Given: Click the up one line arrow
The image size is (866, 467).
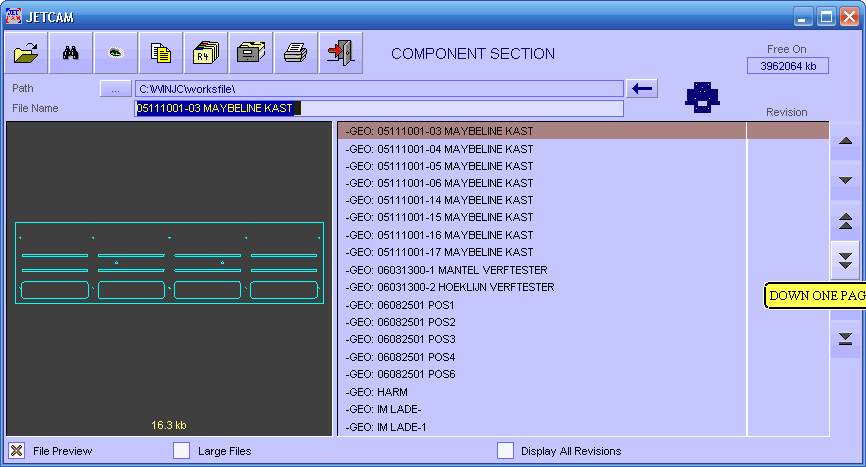Looking at the screenshot, I should coord(845,141).
